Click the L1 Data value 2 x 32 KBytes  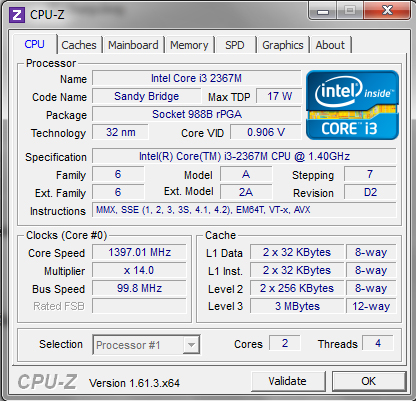(297, 252)
